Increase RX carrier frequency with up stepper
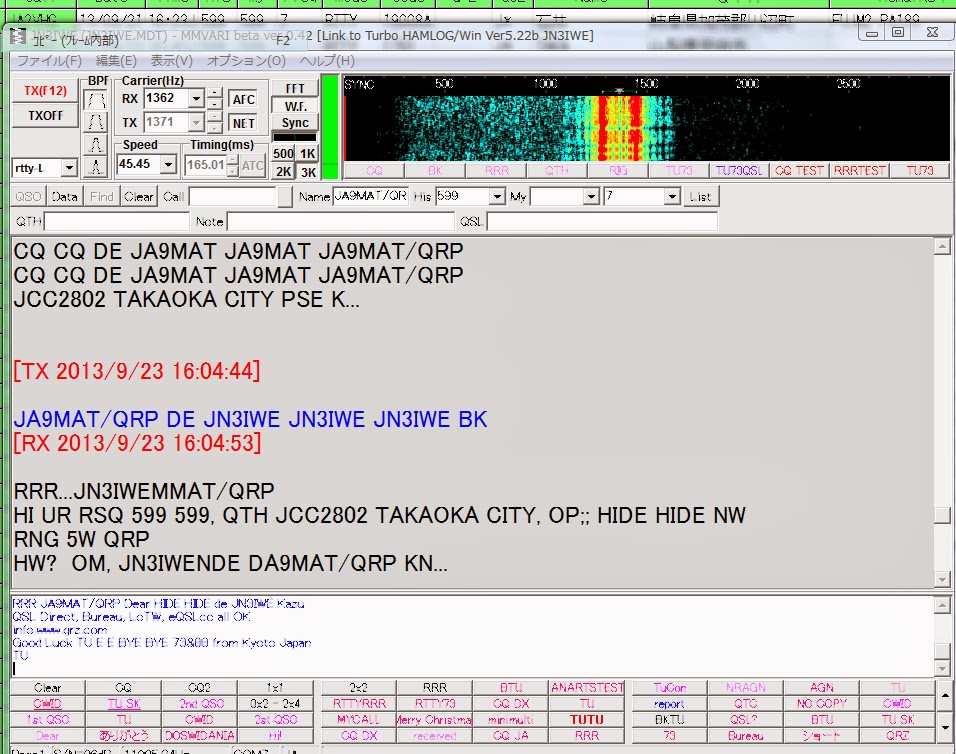The height and width of the screenshot is (754, 956). 214,91
